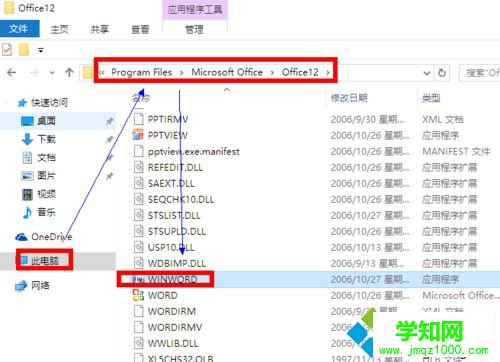Click the New Folder icon in quick access toolbar
The height and width of the screenshot is (362, 500).
coord(24,50)
